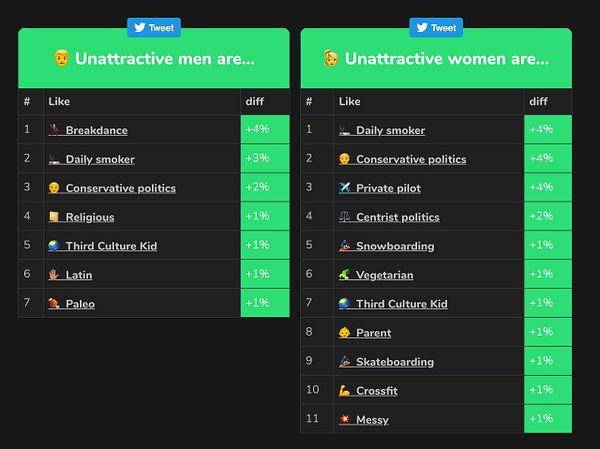Open the Latin link
This screenshot has width=600, height=449.
(x=79, y=276)
